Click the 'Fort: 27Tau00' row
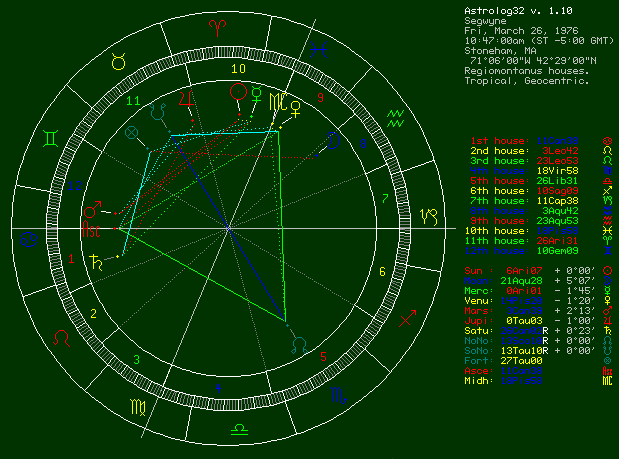The image size is (619, 459). pyautogui.click(x=538, y=361)
